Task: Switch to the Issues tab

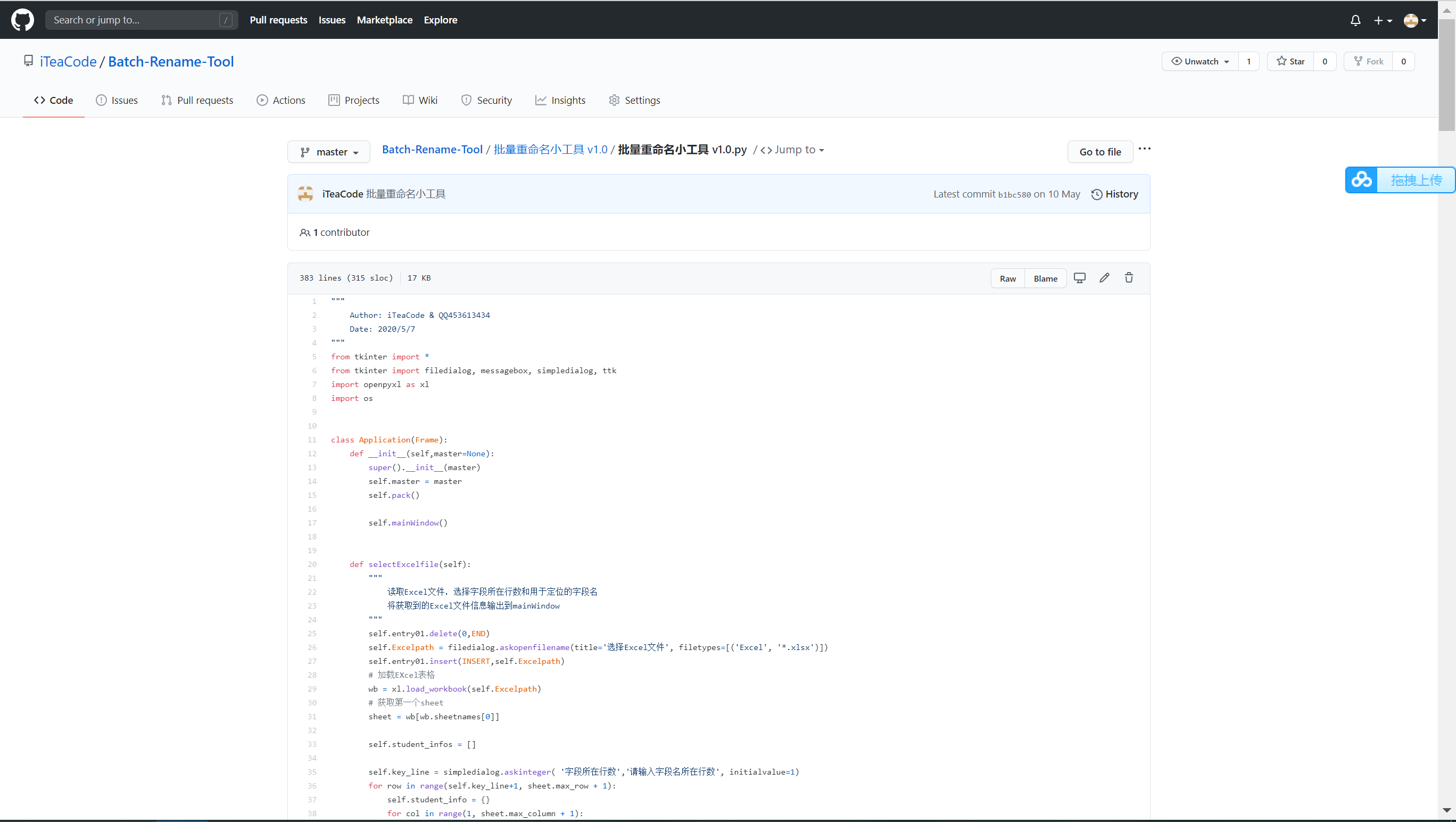Action: tap(117, 100)
